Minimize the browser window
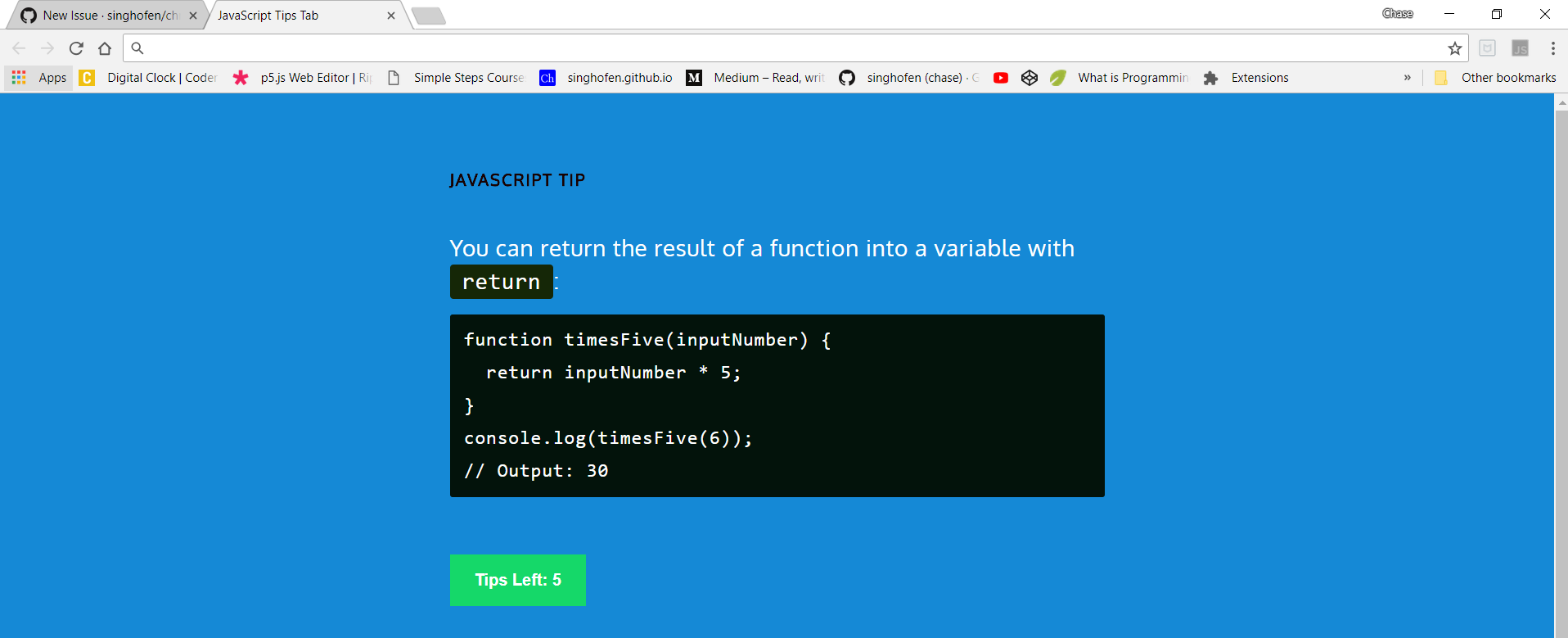The width and height of the screenshot is (1568, 638). (x=1449, y=14)
